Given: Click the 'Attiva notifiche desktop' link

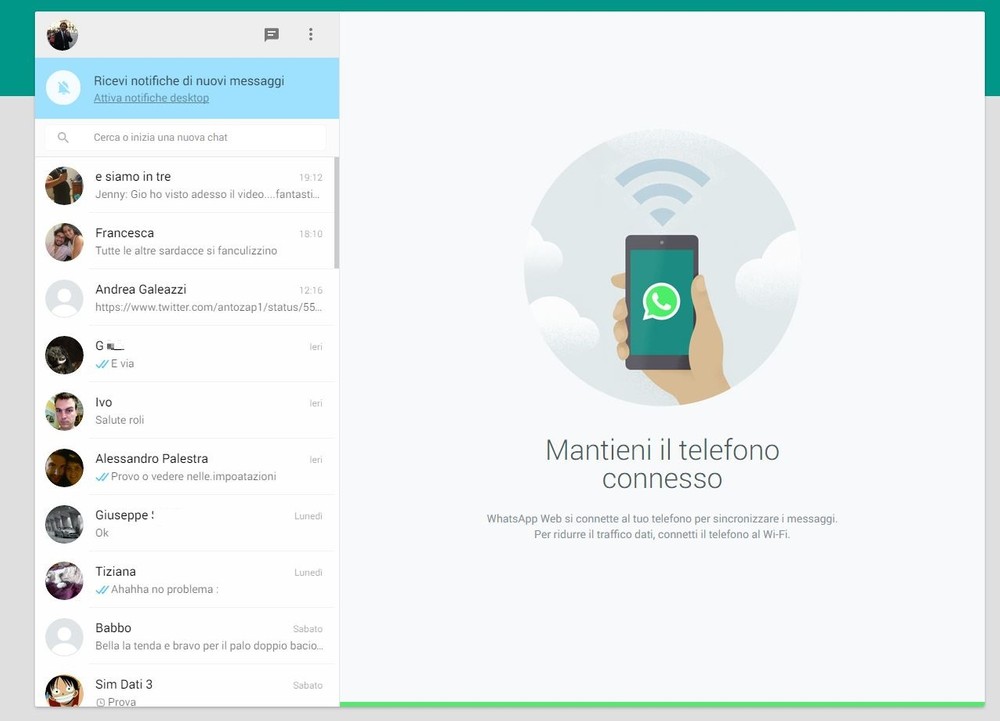Looking at the screenshot, I should (x=151, y=98).
